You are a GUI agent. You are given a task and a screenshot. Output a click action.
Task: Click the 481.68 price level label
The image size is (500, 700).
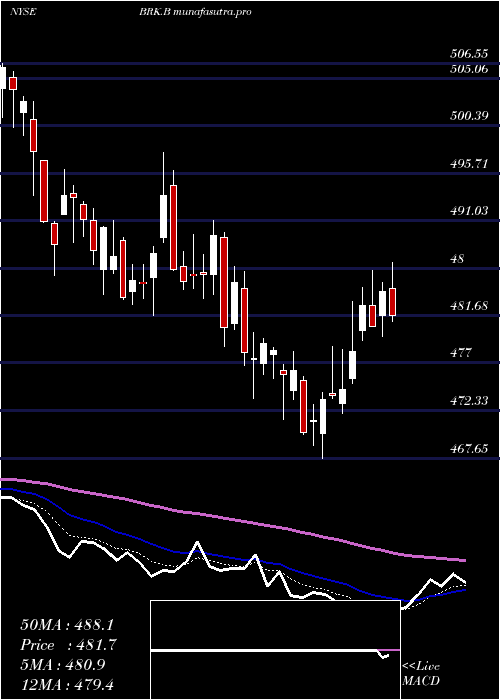click(469, 306)
